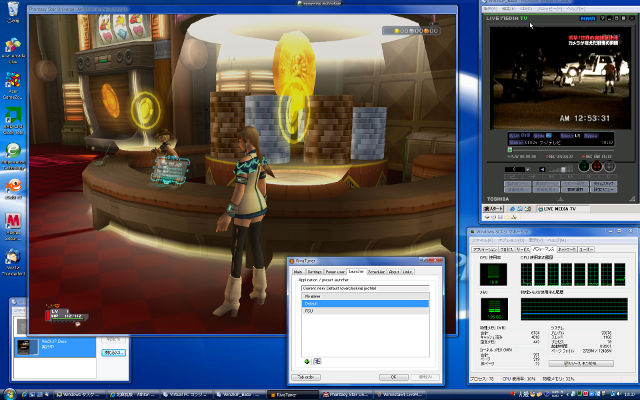Click the Name column header in the RivaTuner list
The image size is (640, 400).
coord(365,296)
